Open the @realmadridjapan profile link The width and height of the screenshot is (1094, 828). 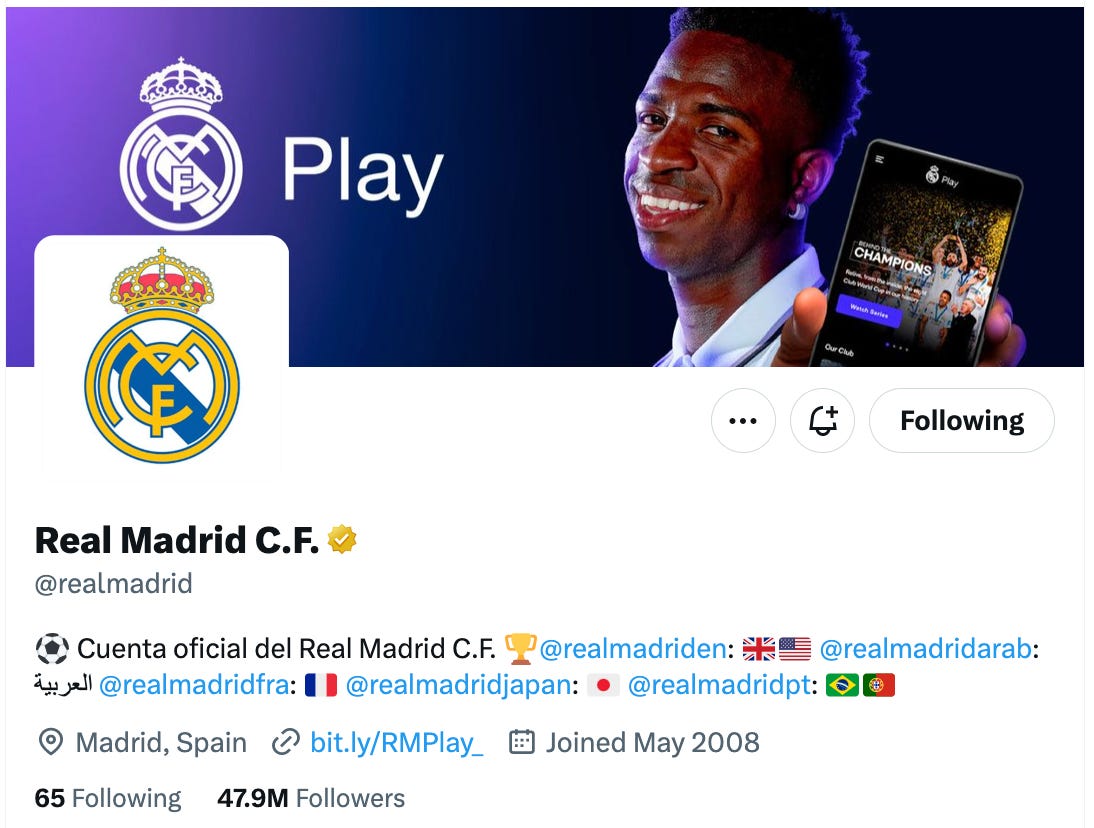[x=458, y=685]
